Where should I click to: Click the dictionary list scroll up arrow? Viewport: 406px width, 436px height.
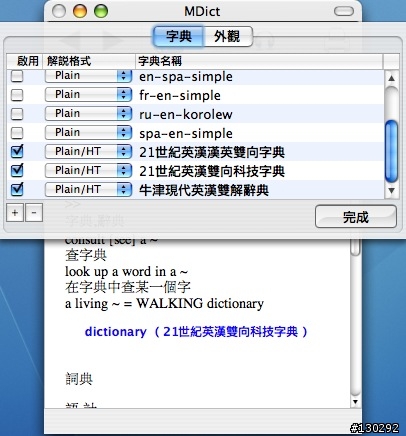391,78
